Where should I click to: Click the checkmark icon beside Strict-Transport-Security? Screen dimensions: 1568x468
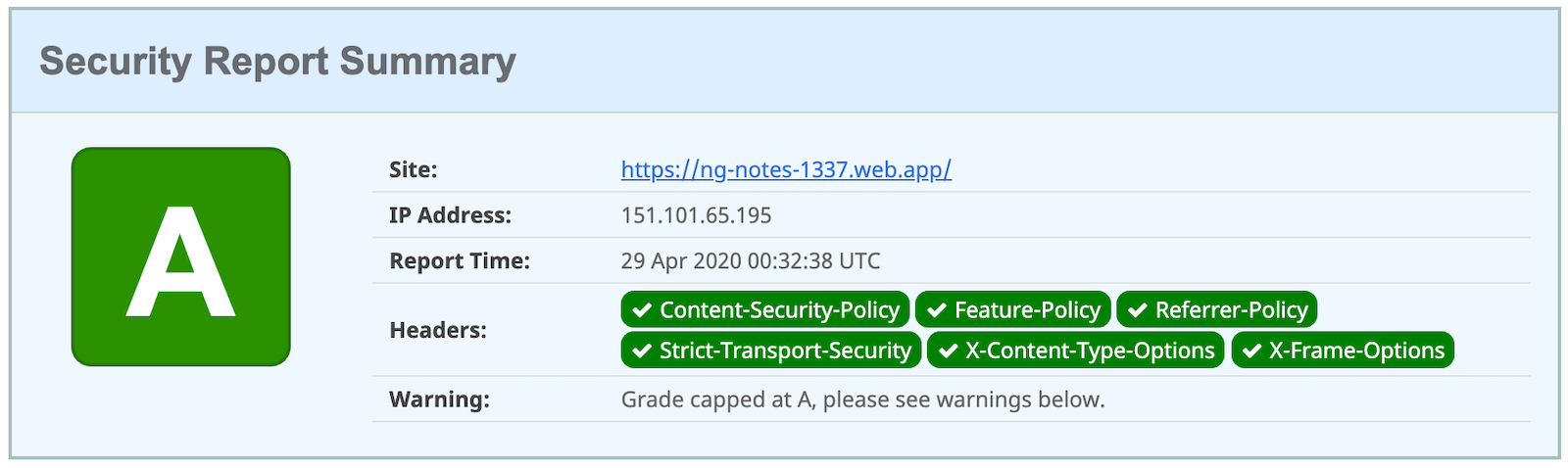[x=642, y=351]
